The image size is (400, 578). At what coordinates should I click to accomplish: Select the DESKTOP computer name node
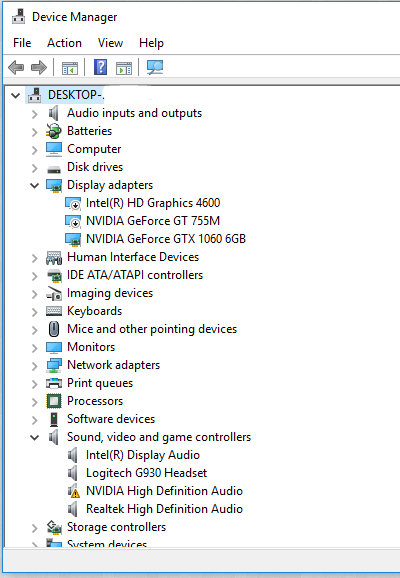(76, 95)
